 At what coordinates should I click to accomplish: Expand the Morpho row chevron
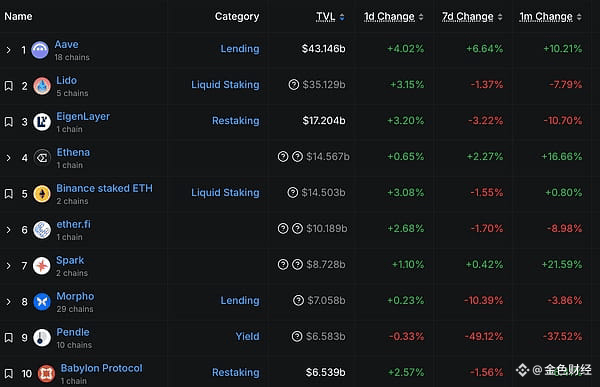[8, 302]
